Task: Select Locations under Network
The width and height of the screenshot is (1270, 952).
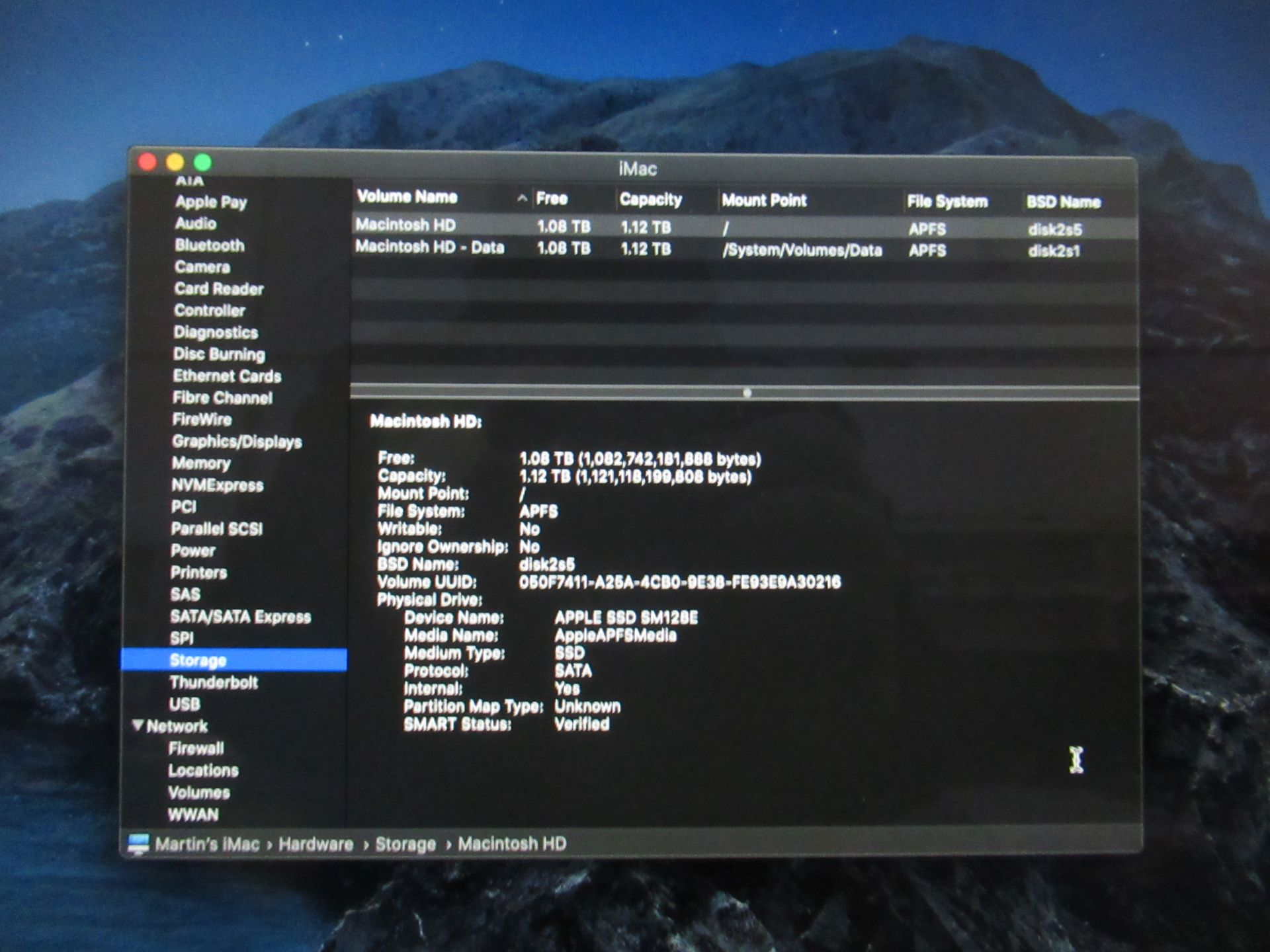Action: tap(203, 771)
